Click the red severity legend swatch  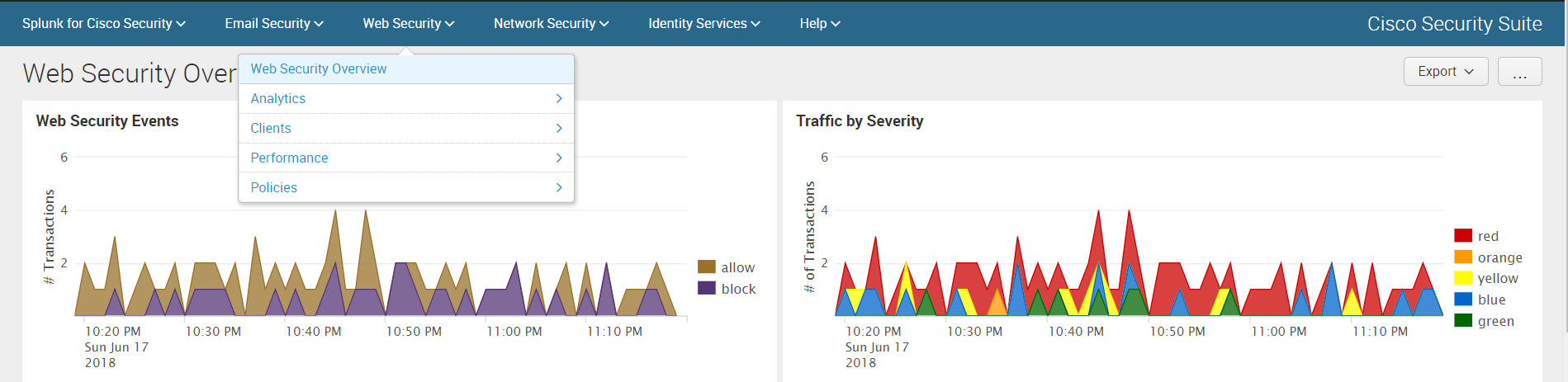[x=1463, y=236]
